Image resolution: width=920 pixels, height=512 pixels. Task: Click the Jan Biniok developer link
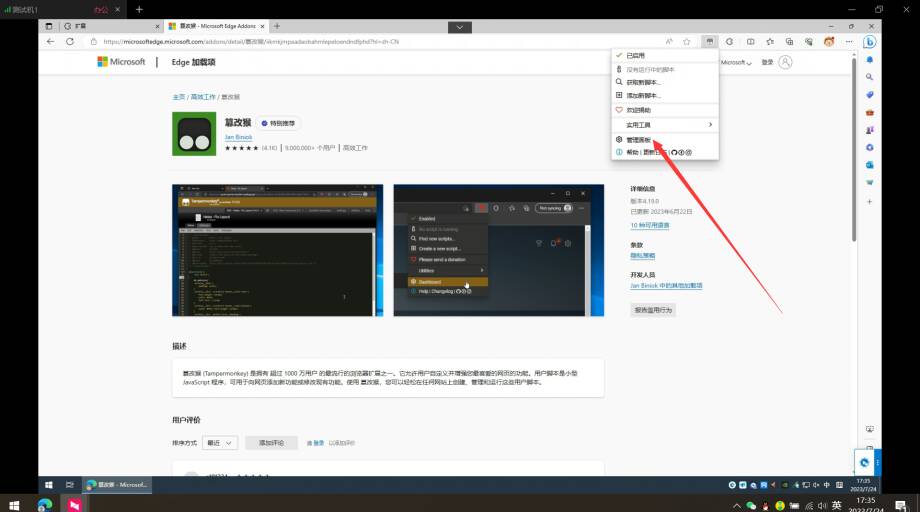tap(238, 137)
